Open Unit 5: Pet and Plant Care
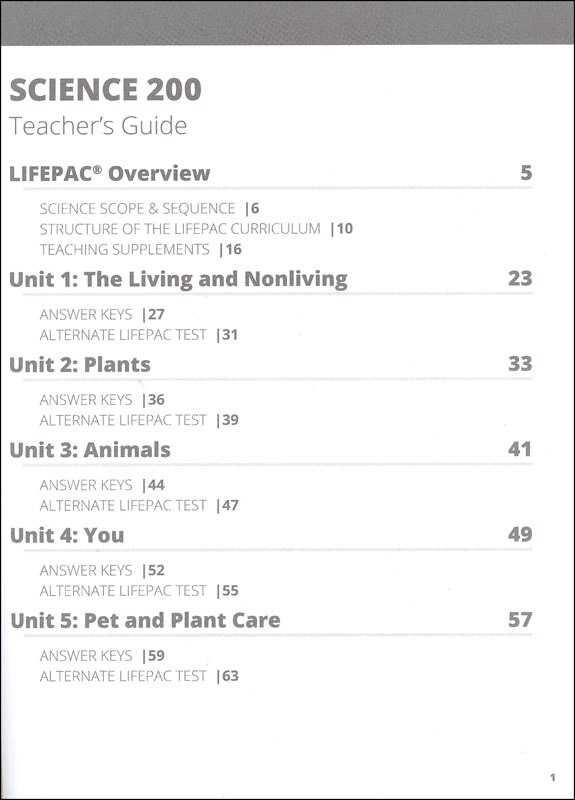 tap(145, 620)
